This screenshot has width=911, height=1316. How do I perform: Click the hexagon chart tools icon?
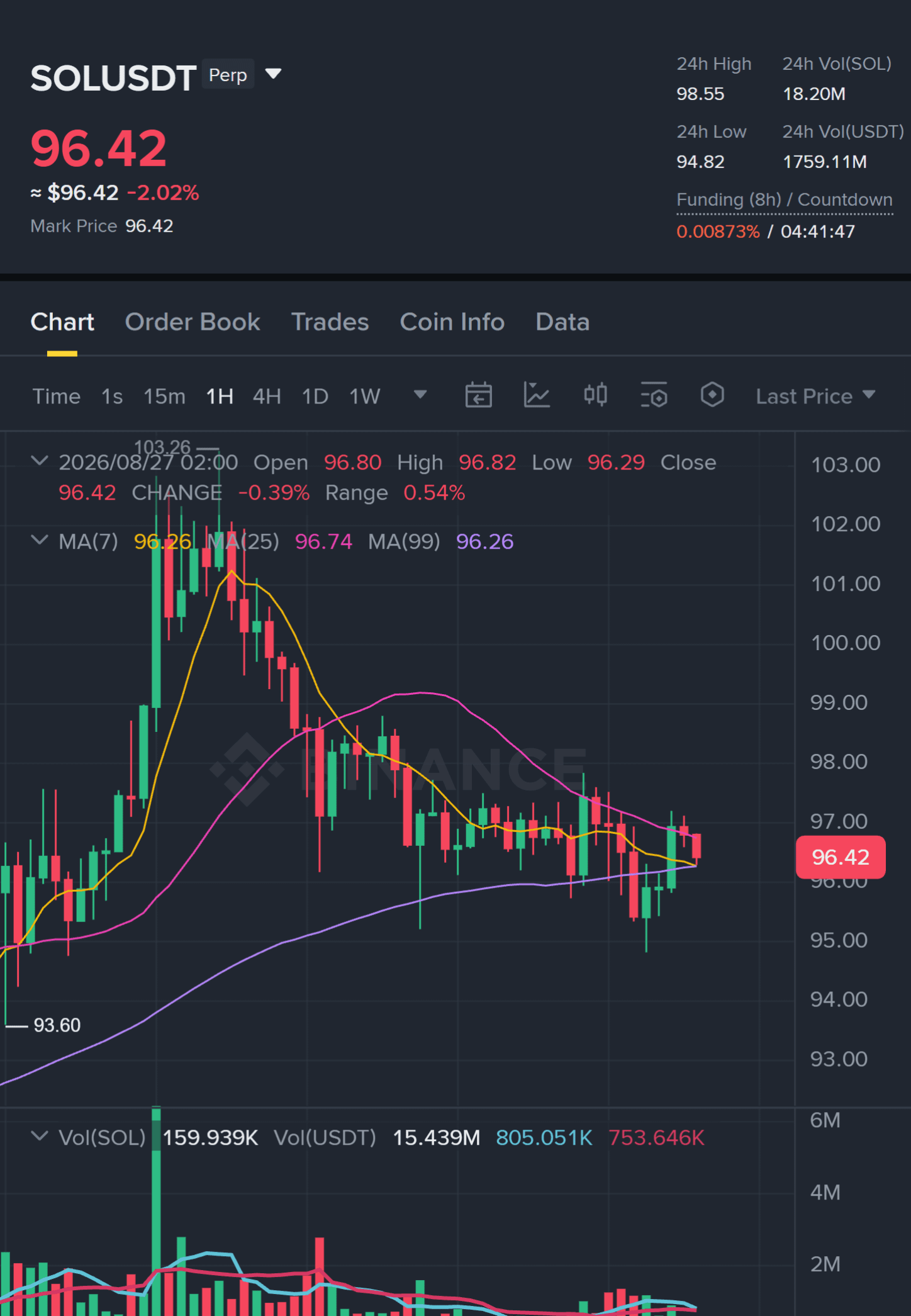click(x=712, y=395)
